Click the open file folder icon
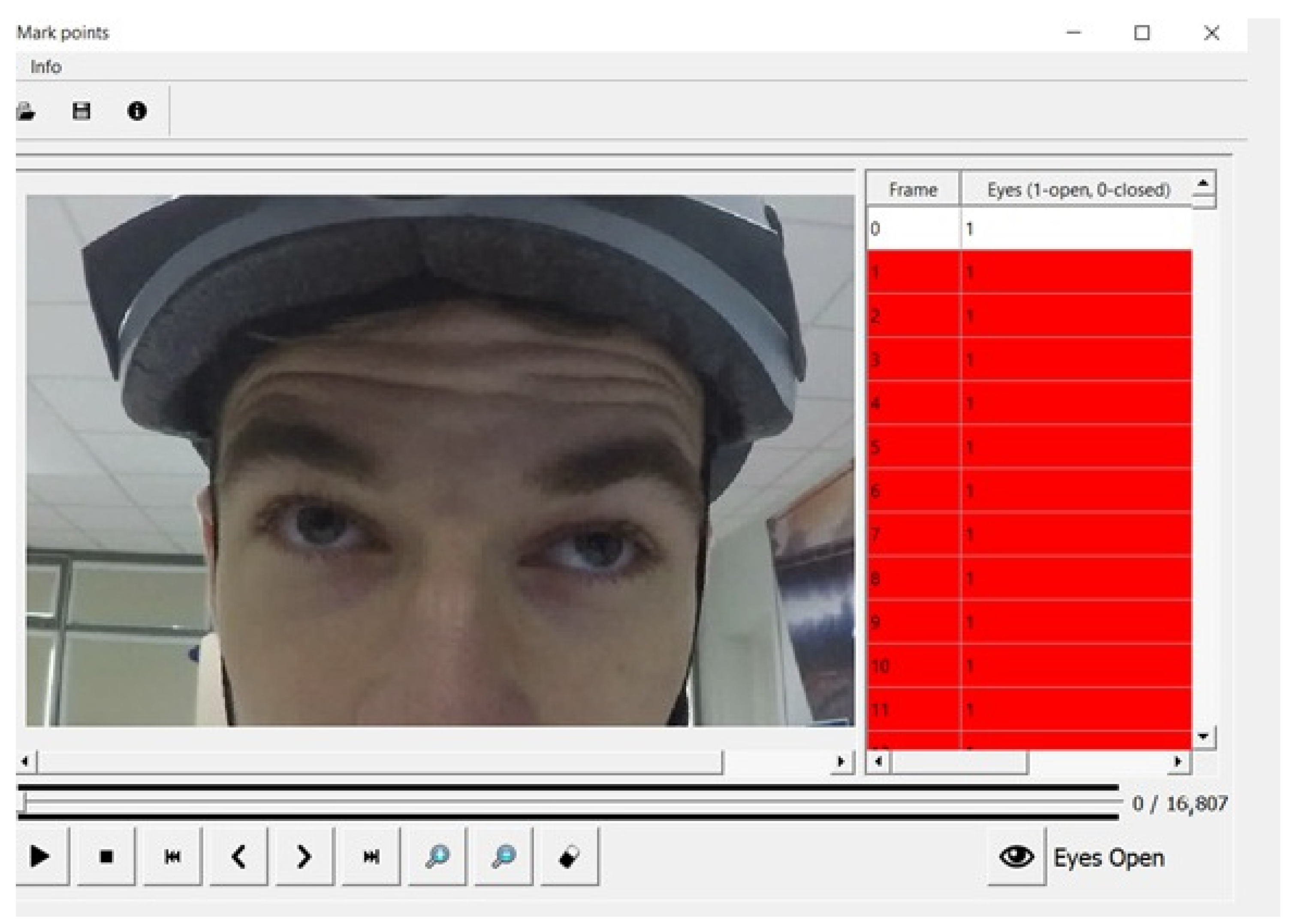 (26, 111)
